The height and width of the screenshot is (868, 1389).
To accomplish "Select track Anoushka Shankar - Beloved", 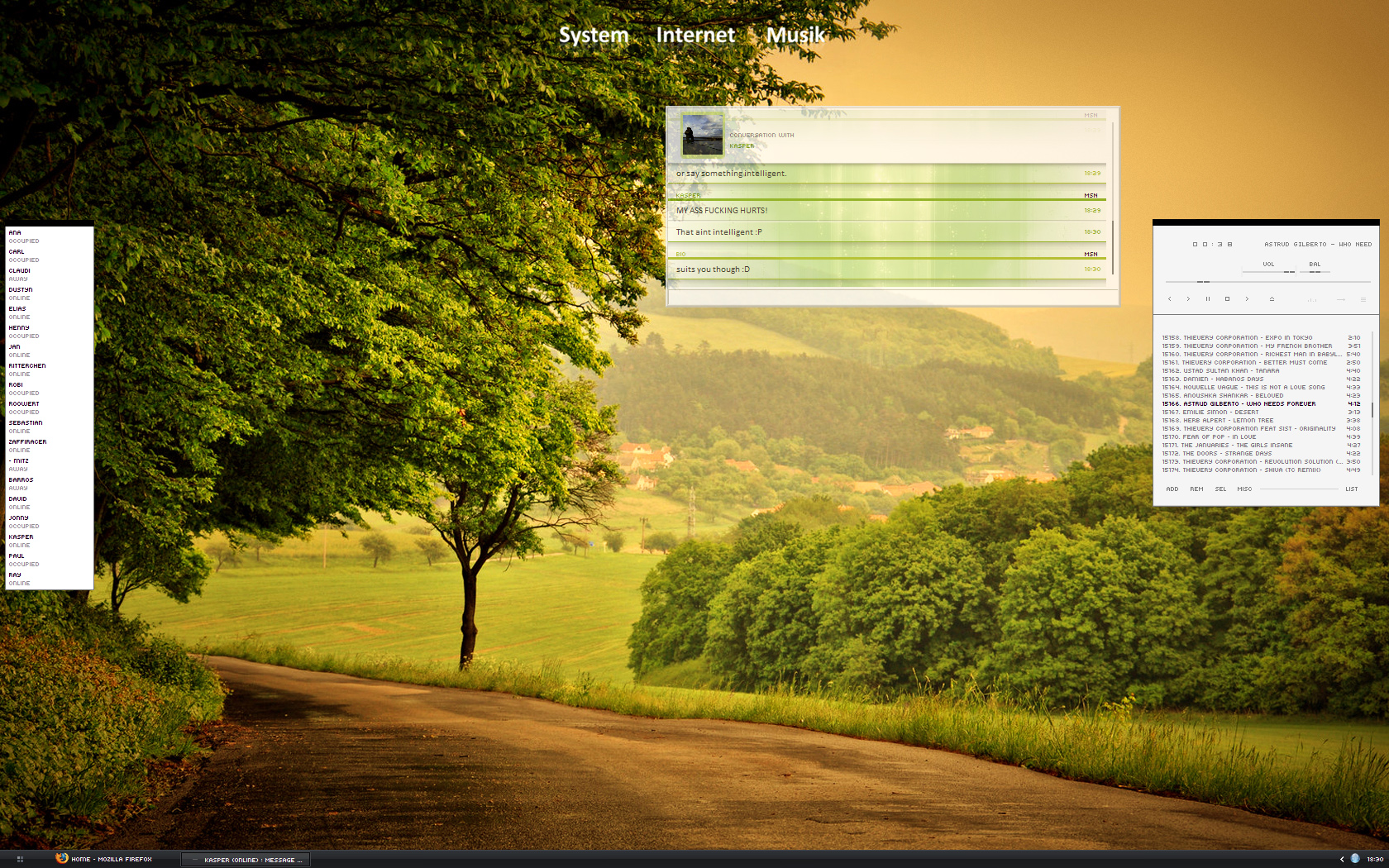I will [1261, 396].
